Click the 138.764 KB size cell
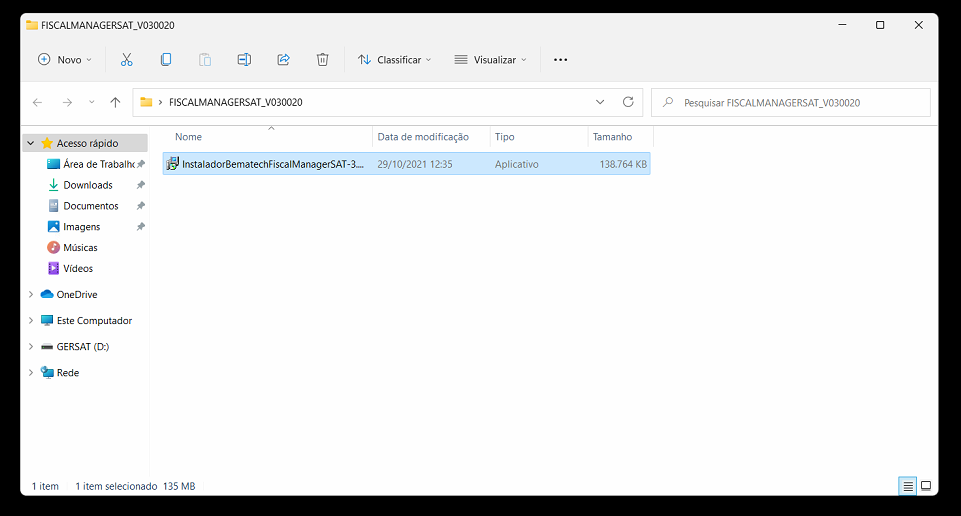 pos(623,164)
